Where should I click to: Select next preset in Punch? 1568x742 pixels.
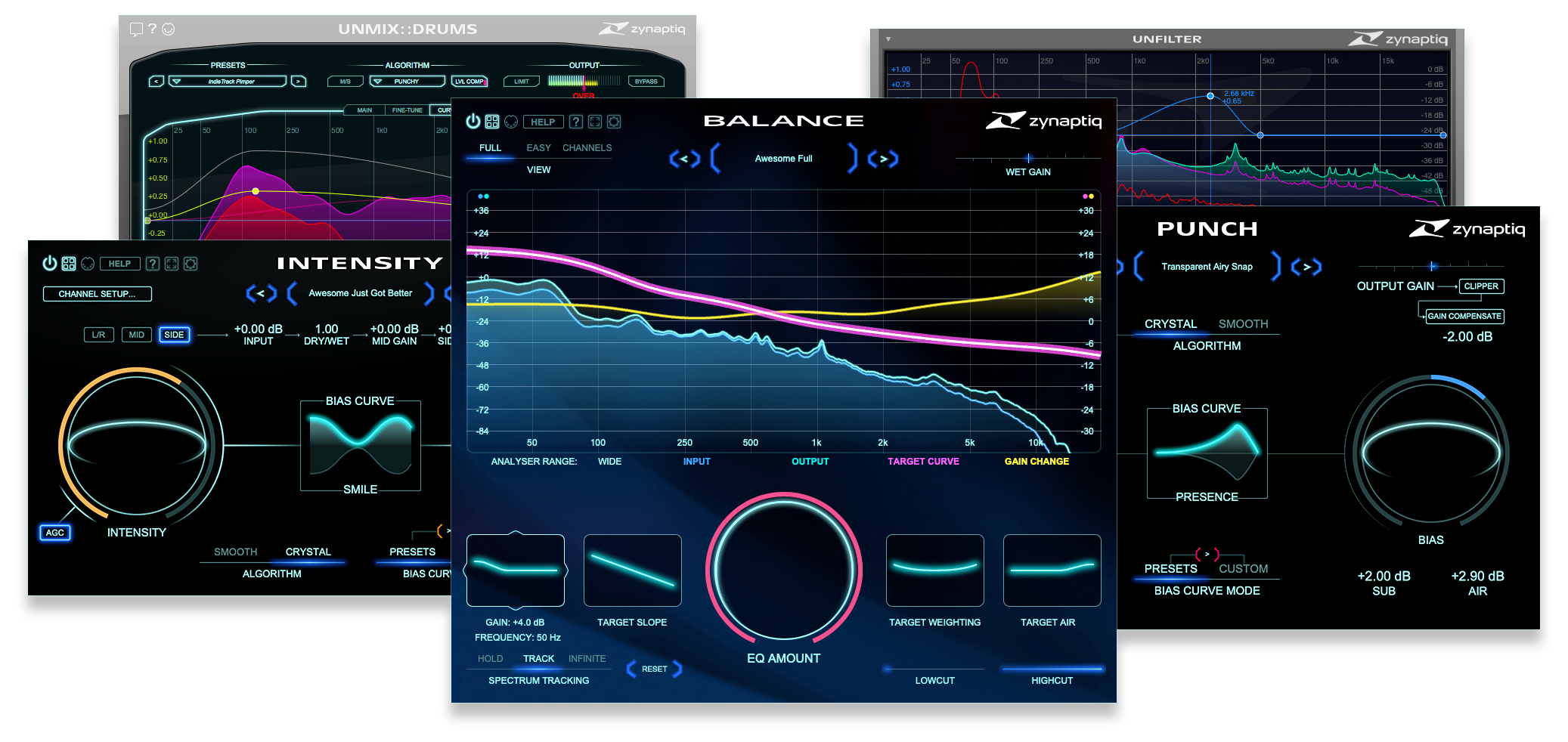pos(1306,267)
